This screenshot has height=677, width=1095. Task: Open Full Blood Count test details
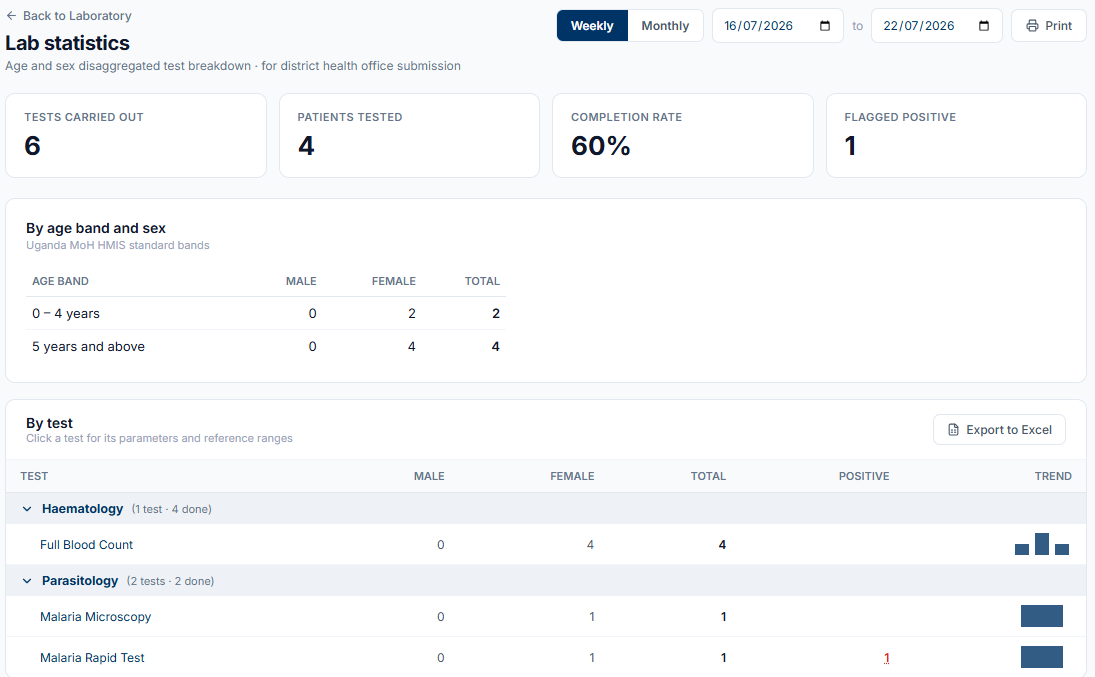[87, 544]
